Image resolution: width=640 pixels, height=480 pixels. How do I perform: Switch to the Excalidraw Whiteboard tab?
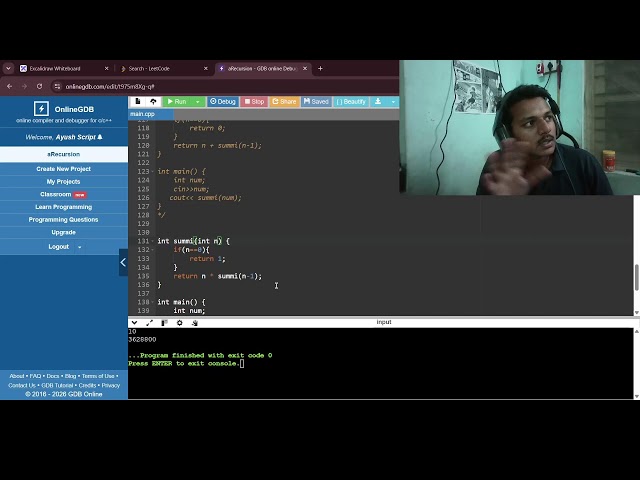point(60,69)
